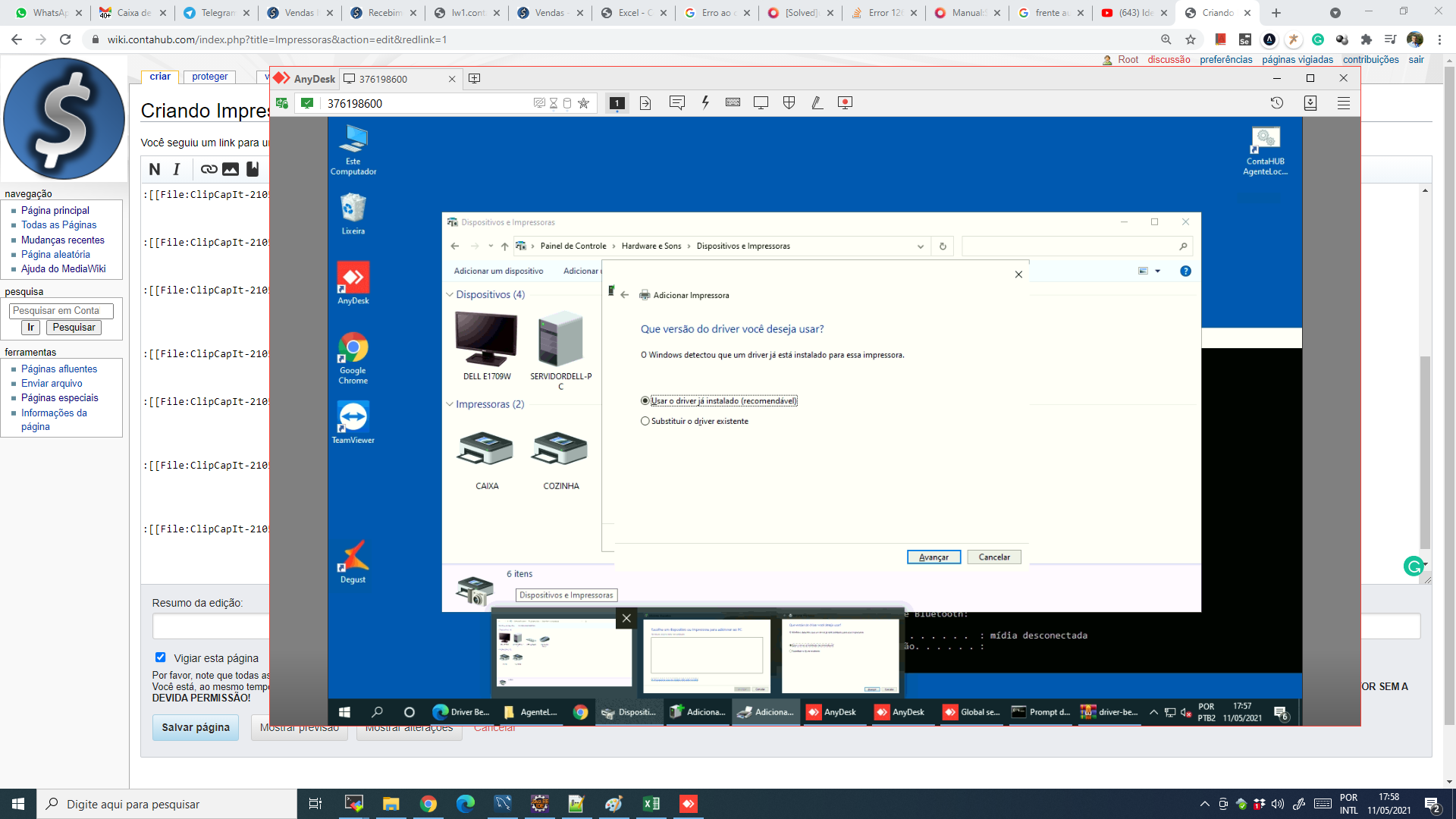Click the Cancelar button in printer wizard
1456x819 pixels.
pos(994,557)
